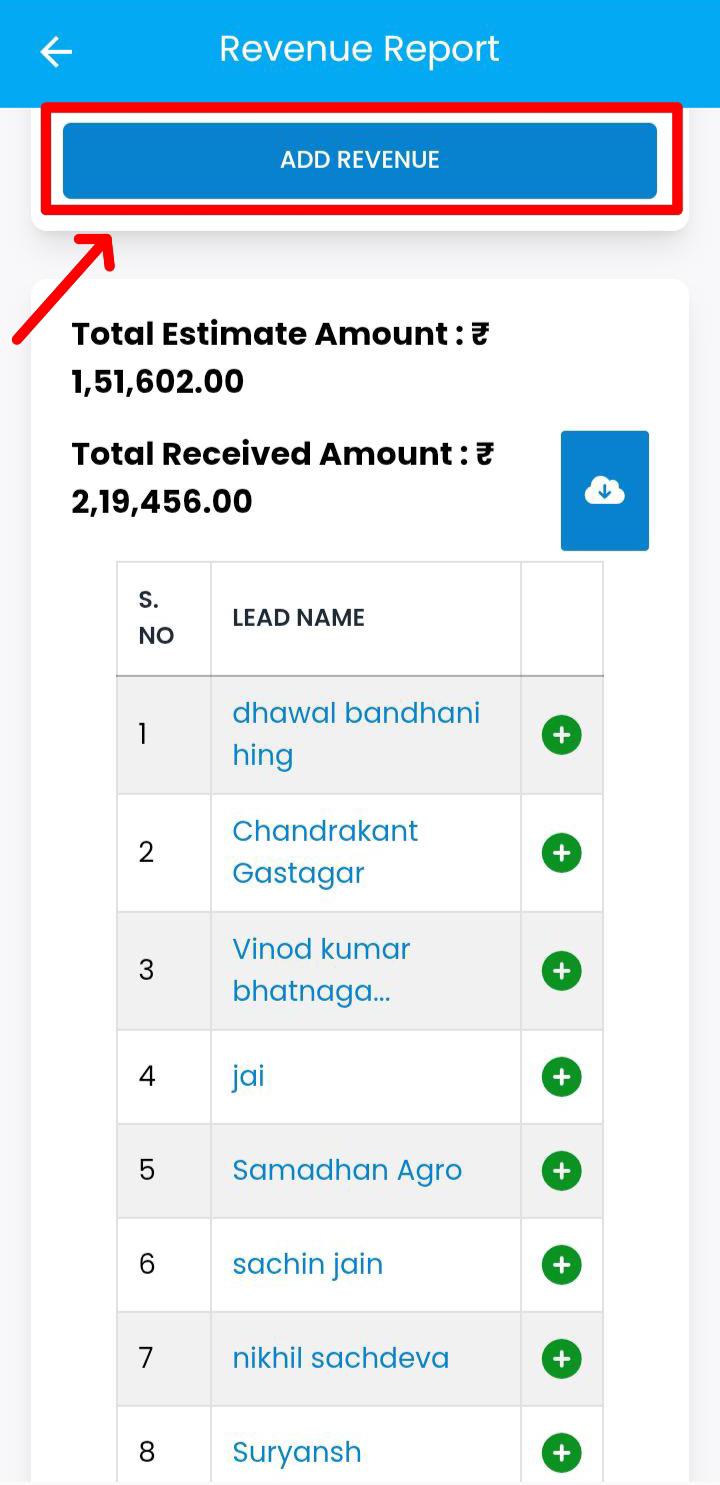This screenshot has width=720, height=1485.
Task: Tap green plus icon for Samadhan Agro
Action: [561, 1171]
